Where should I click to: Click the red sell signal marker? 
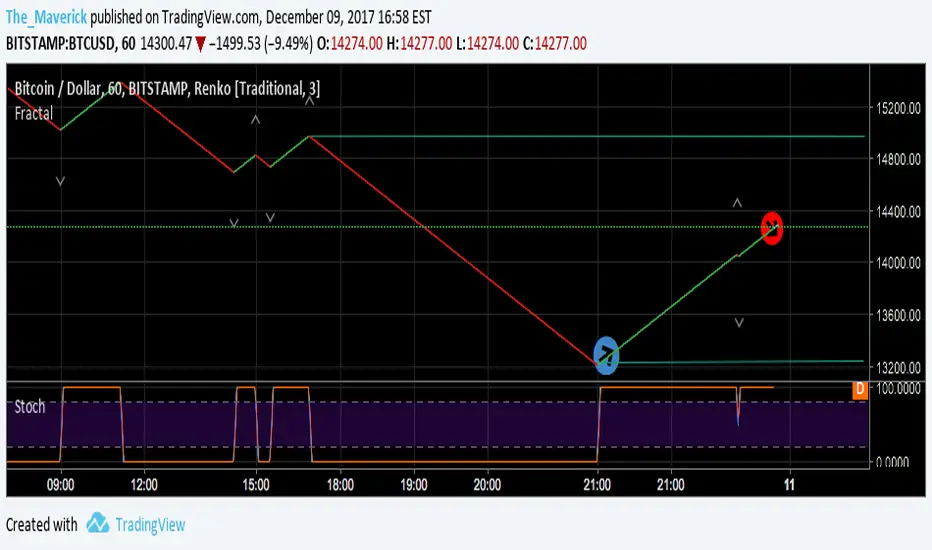click(772, 228)
